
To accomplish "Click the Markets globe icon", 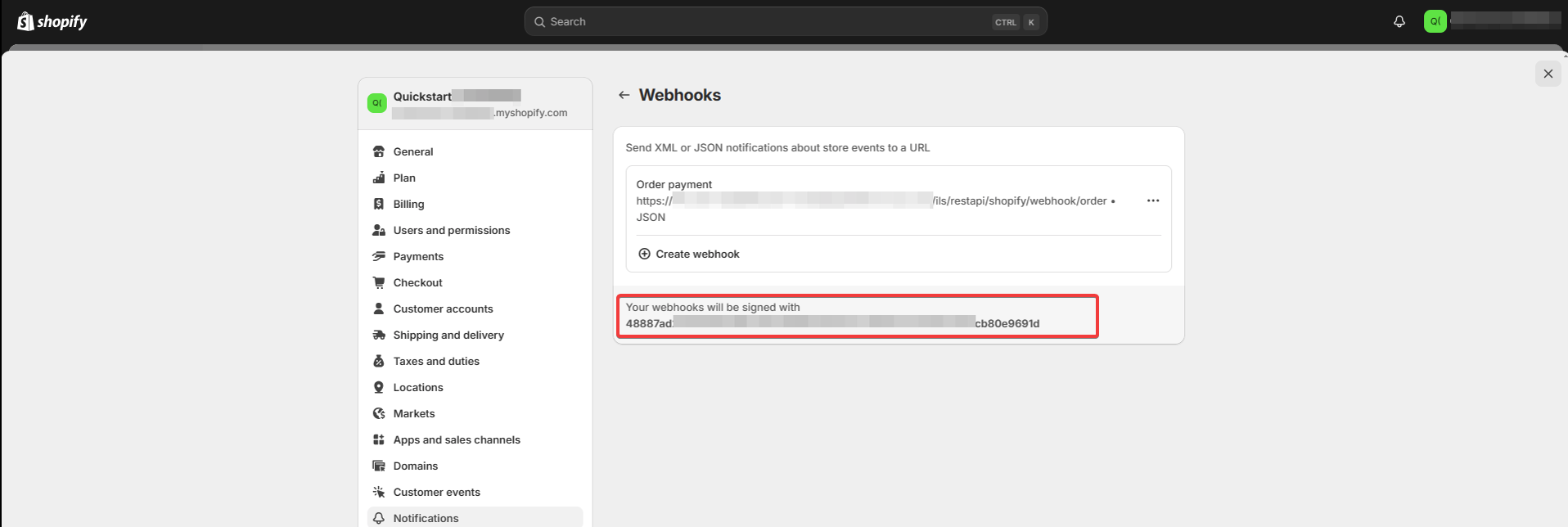I will [x=379, y=413].
